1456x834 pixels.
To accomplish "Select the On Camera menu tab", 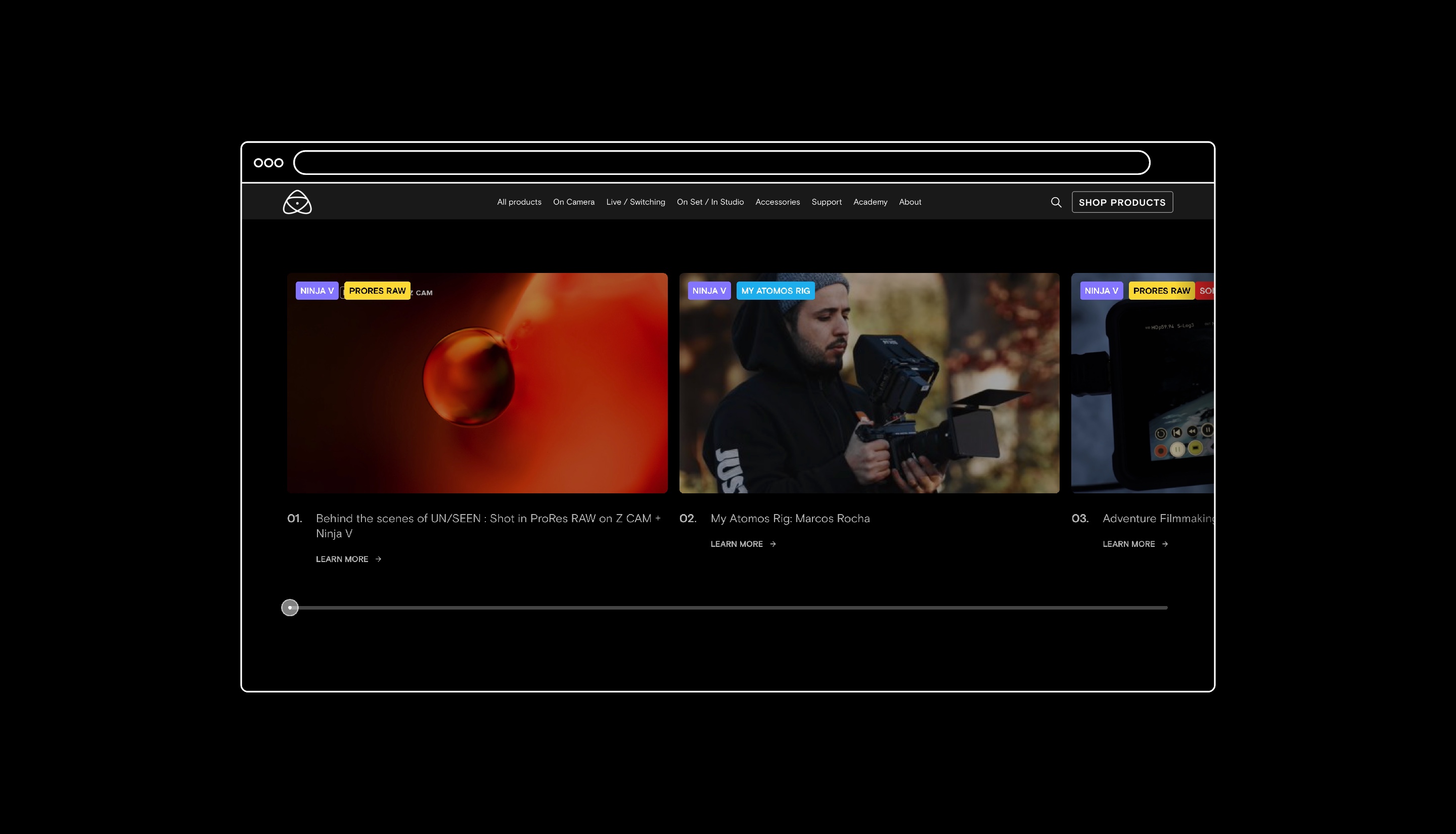I will [x=574, y=201].
